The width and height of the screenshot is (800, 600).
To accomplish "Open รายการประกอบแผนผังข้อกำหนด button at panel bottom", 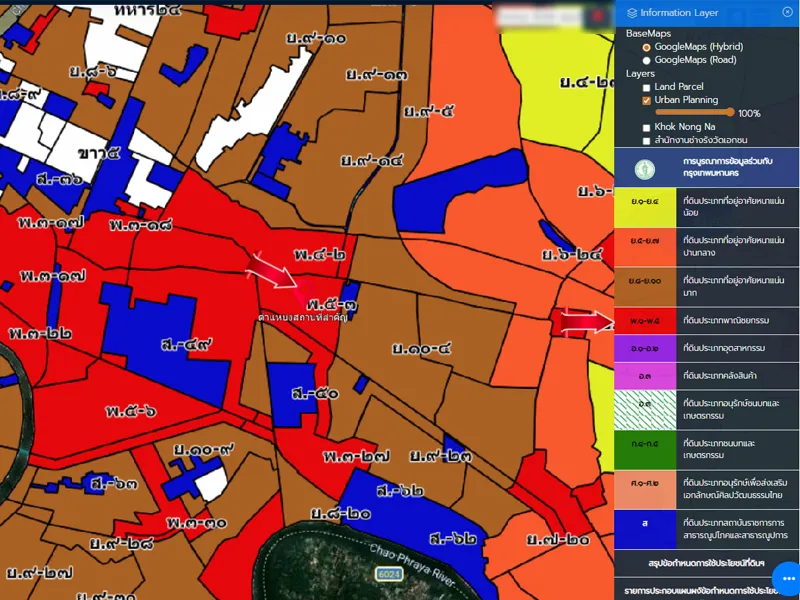I will pos(706,591).
